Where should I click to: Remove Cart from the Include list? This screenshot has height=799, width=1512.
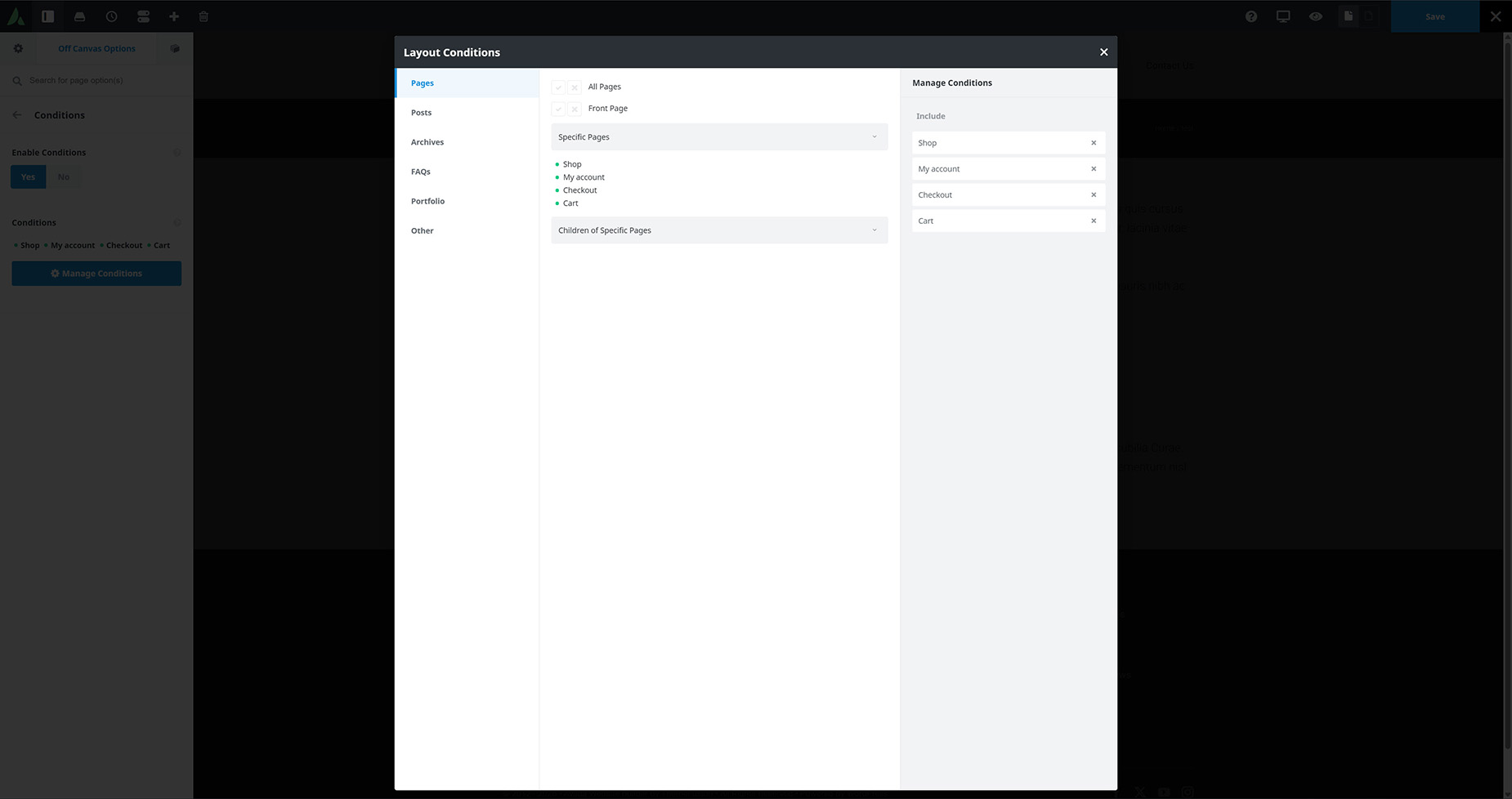click(x=1094, y=221)
